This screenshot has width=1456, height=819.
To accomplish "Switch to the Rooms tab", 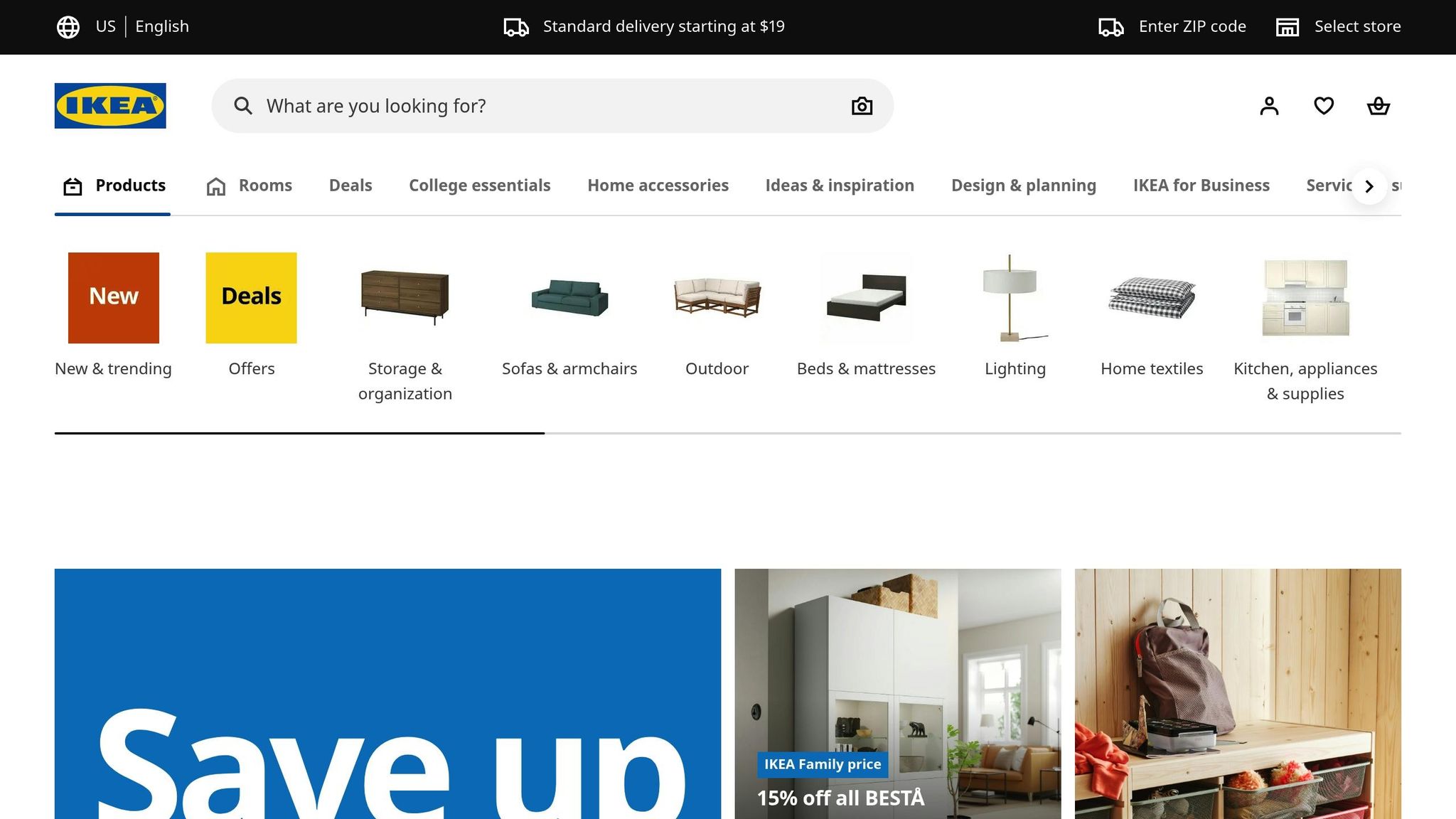I will 250,186.
